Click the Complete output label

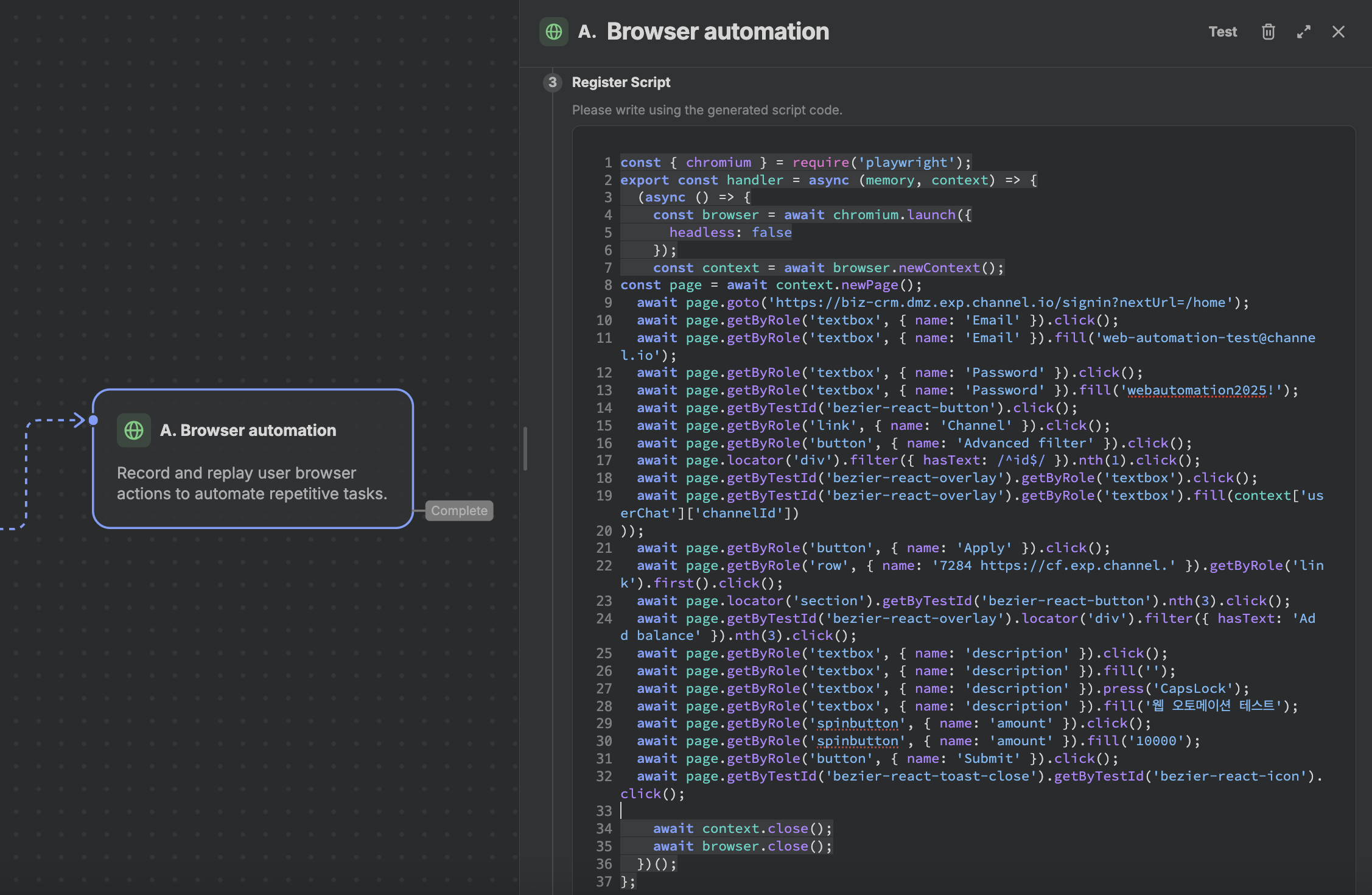coord(459,510)
